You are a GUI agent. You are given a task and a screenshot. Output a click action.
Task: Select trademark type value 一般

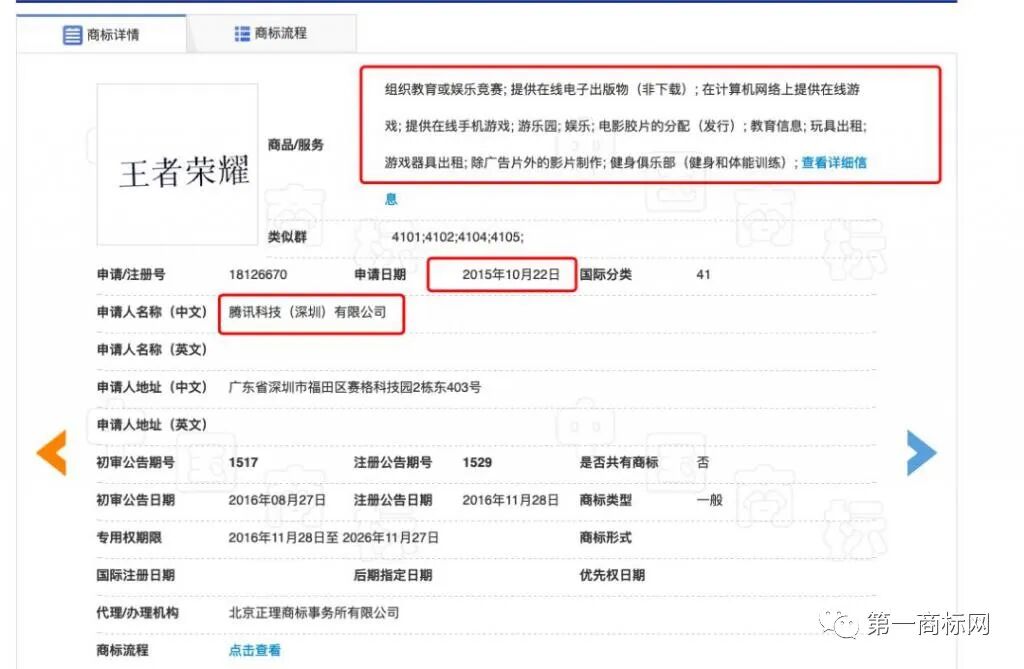(710, 500)
